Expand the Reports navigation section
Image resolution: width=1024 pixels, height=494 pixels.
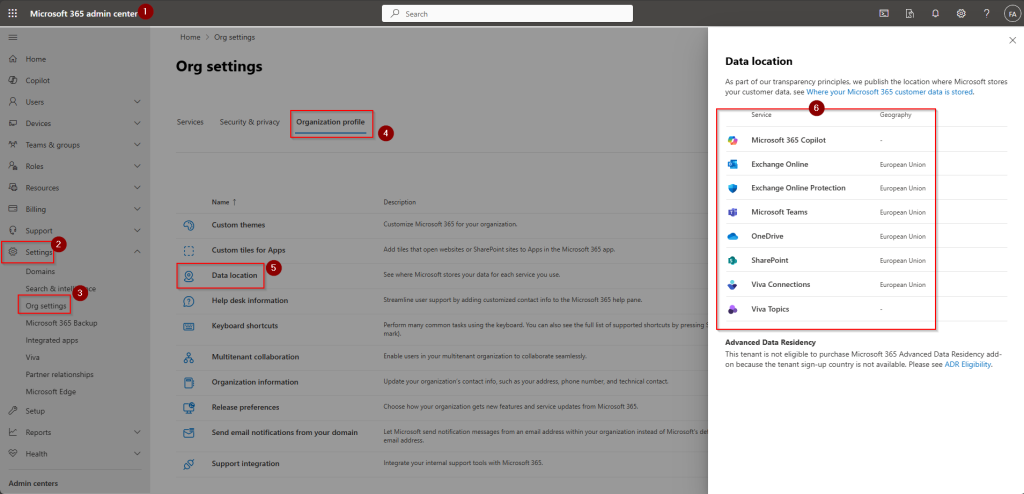coord(137,432)
